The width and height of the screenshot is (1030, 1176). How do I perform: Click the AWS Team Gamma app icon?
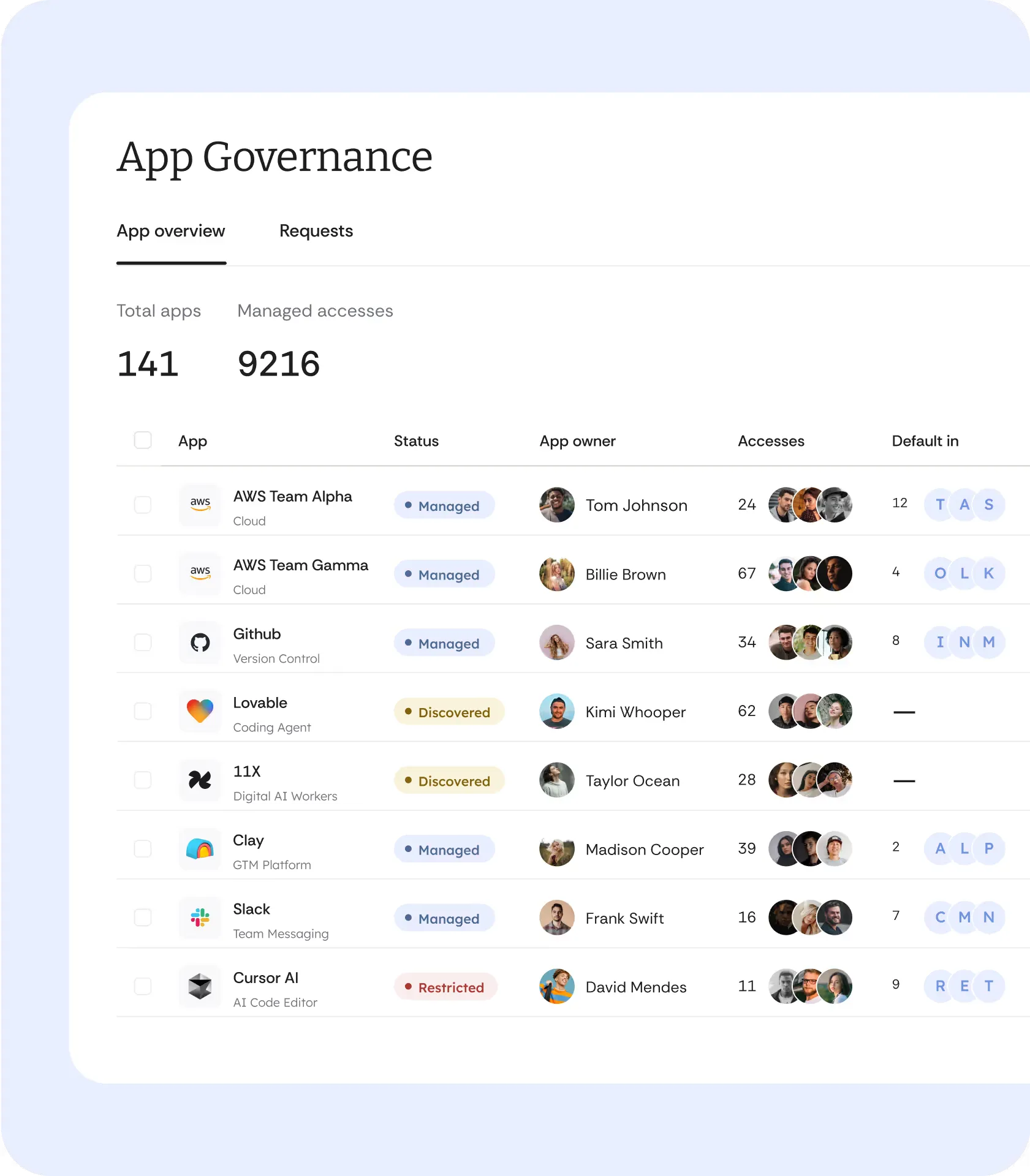point(200,573)
